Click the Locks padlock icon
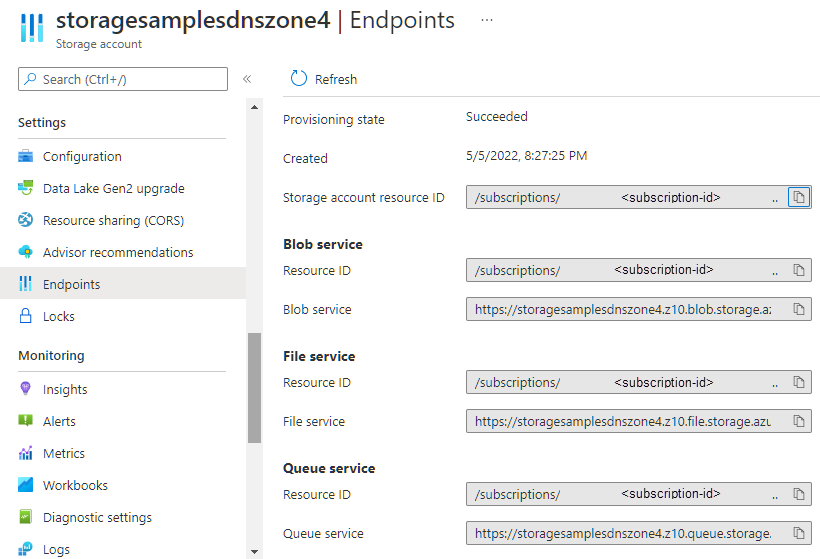The width and height of the screenshot is (820, 559). (25, 316)
